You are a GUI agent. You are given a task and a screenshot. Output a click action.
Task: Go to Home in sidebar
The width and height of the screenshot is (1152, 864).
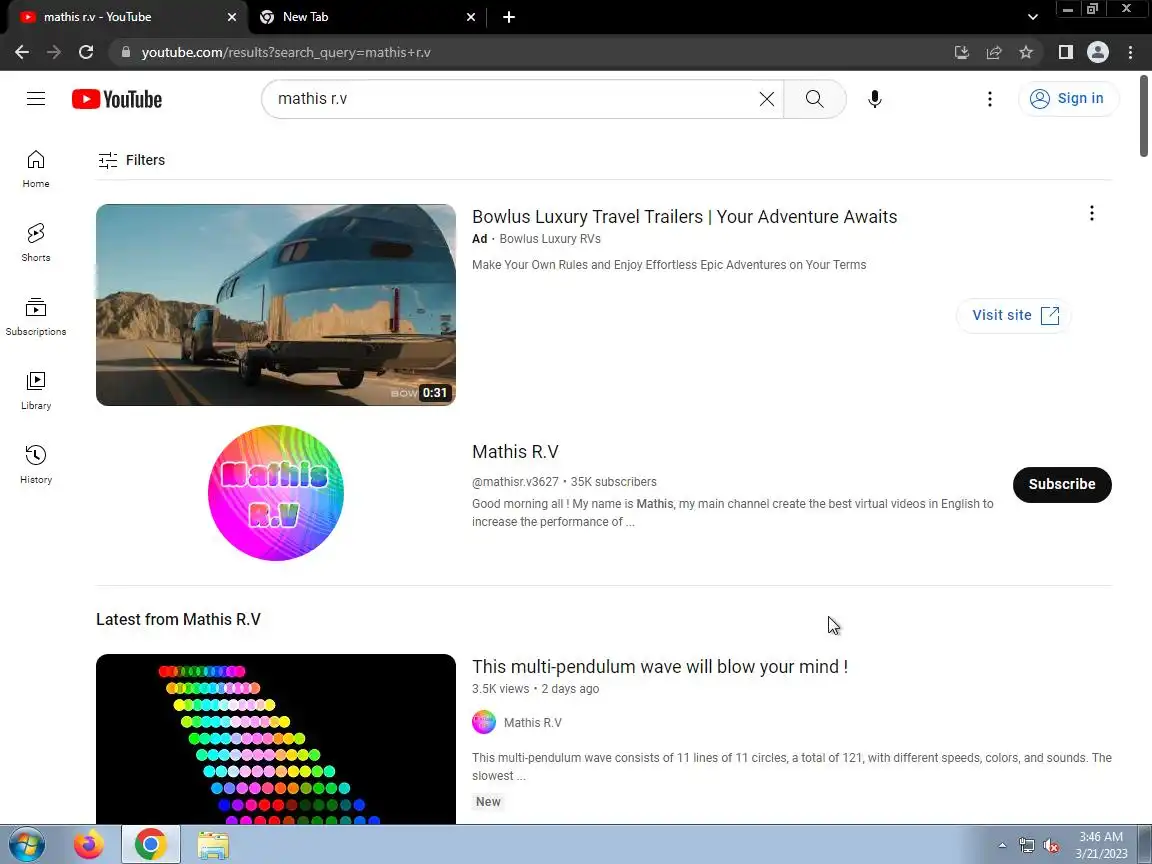coord(36,169)
